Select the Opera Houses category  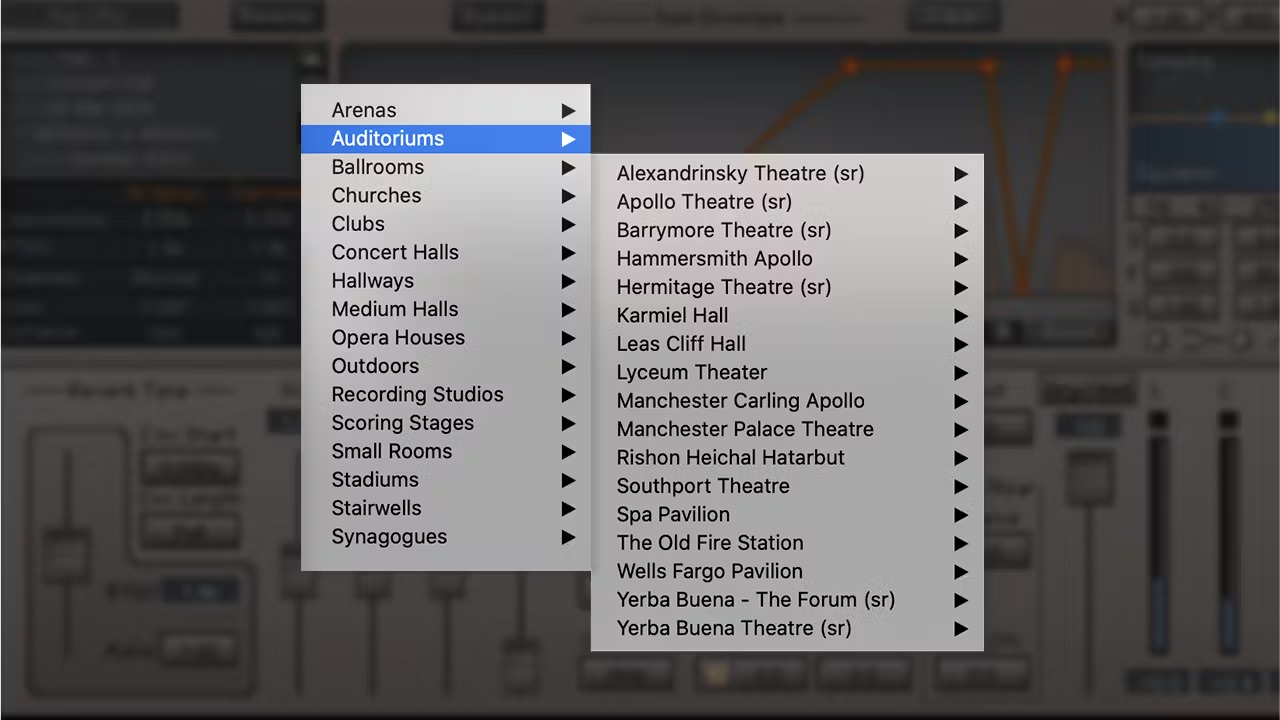(445, 338)
